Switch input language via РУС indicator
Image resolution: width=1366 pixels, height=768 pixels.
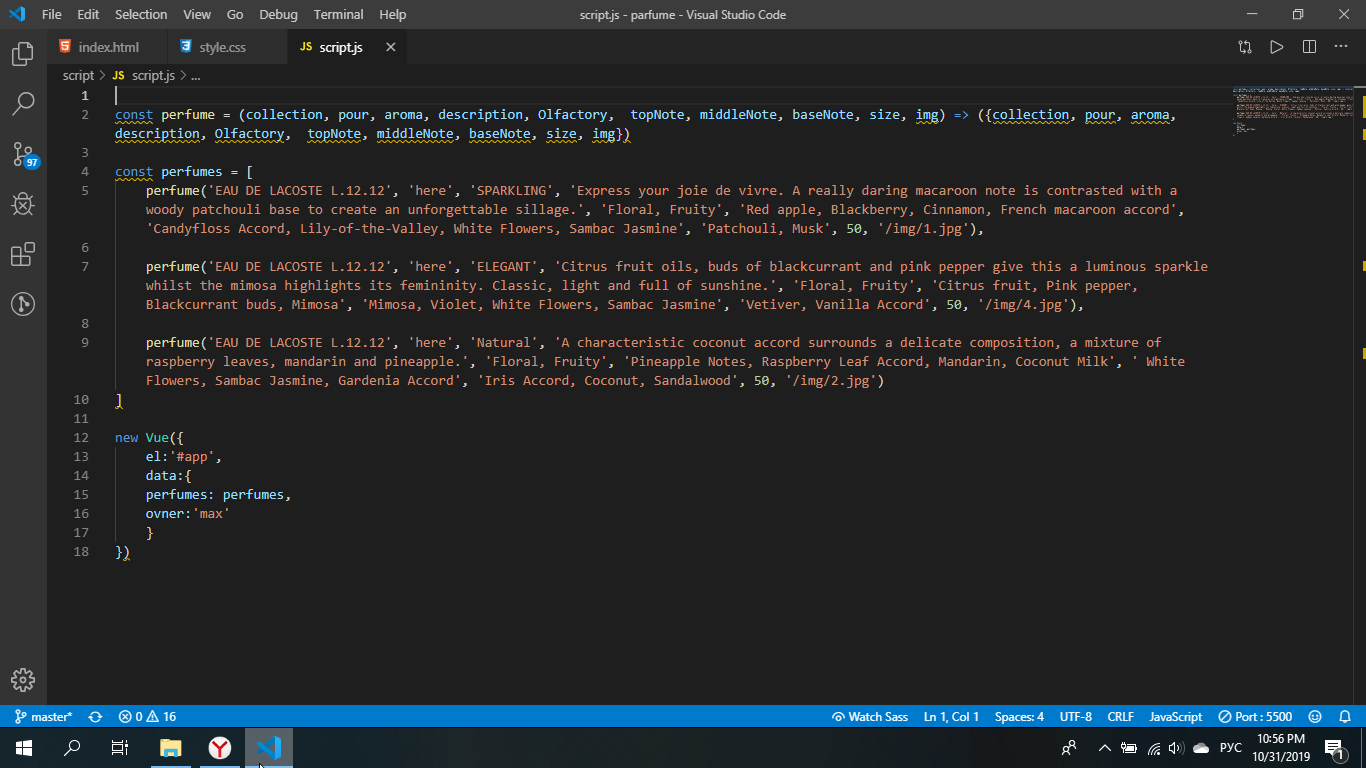[x=1231, y=748]
